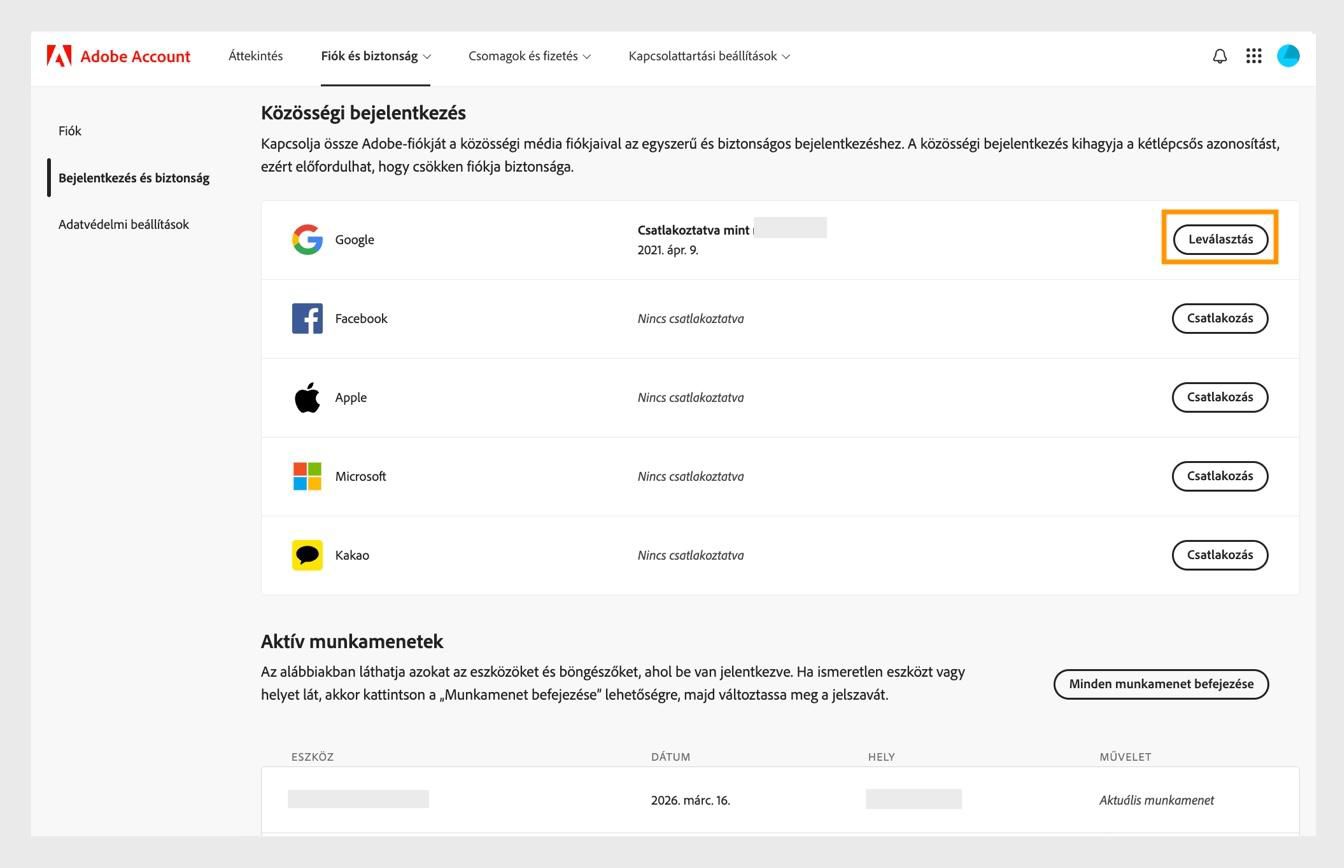Click the Microsoft icon
Image resolution: width=1344 pixels, height=868 pixels.
tap(308, 476)
